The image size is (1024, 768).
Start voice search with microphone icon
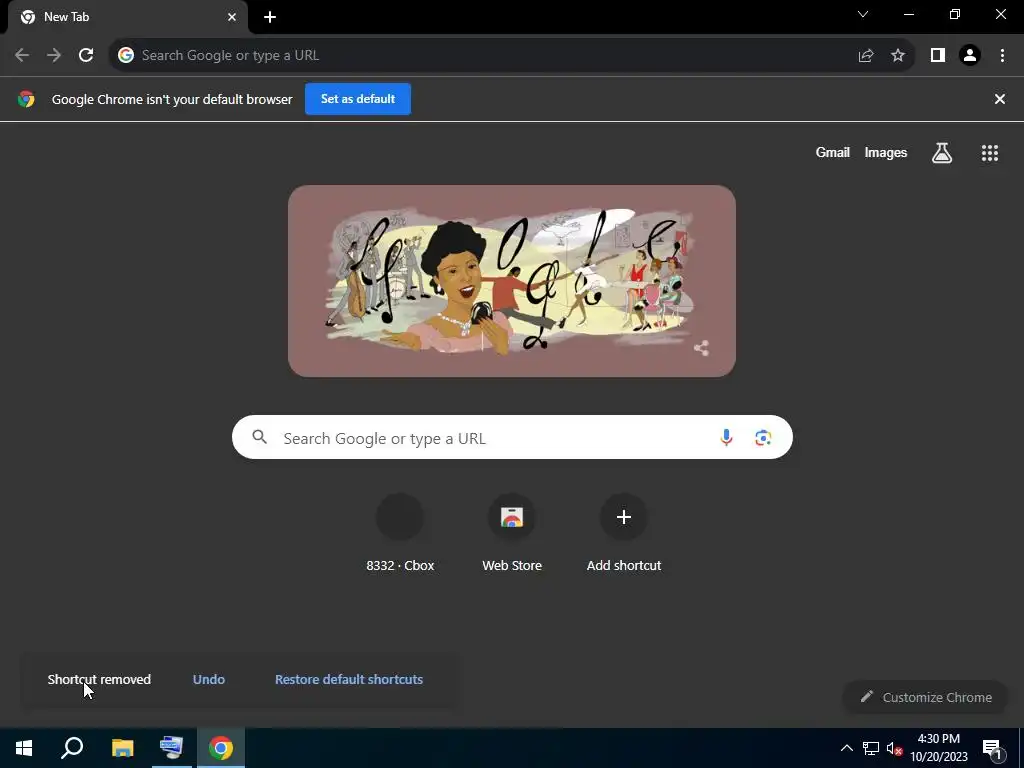pos(726,438)
